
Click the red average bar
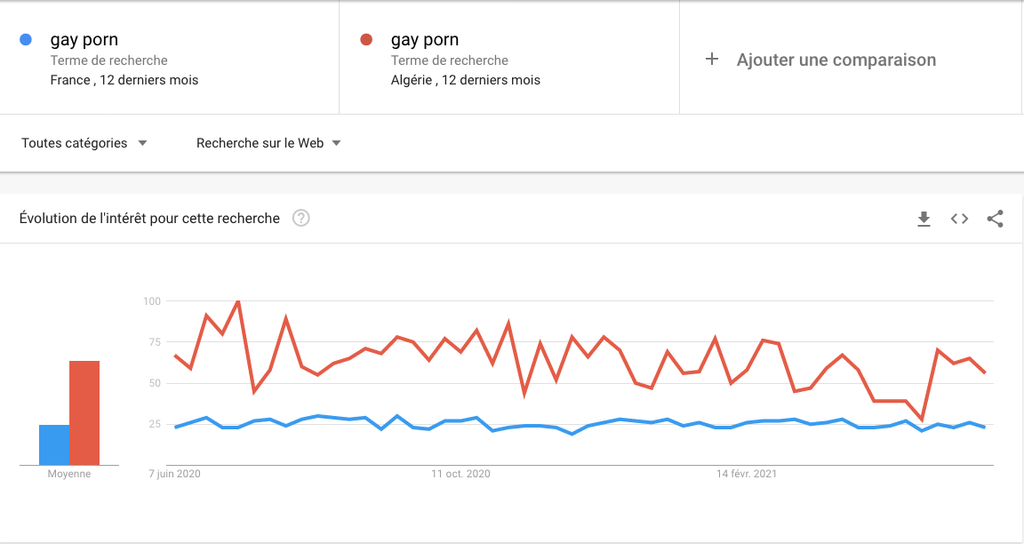[84, 412]
